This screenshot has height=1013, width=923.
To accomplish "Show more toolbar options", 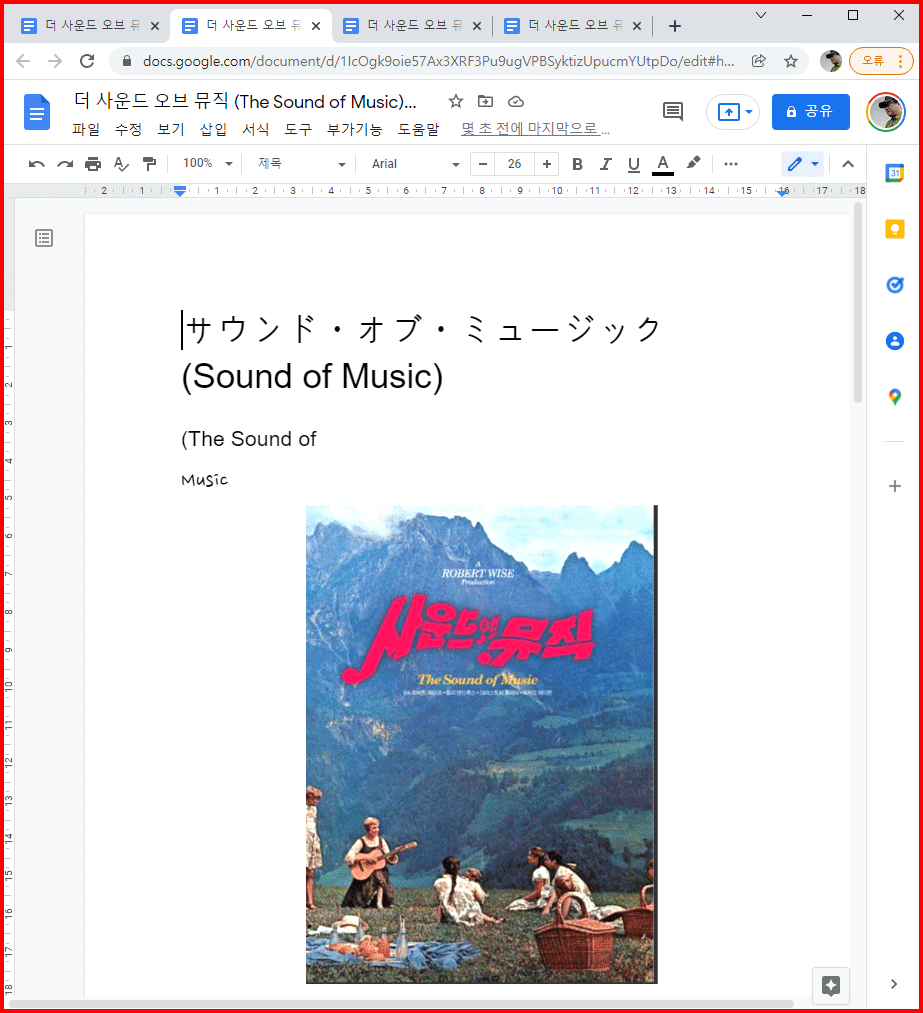I will pos(731,164).
